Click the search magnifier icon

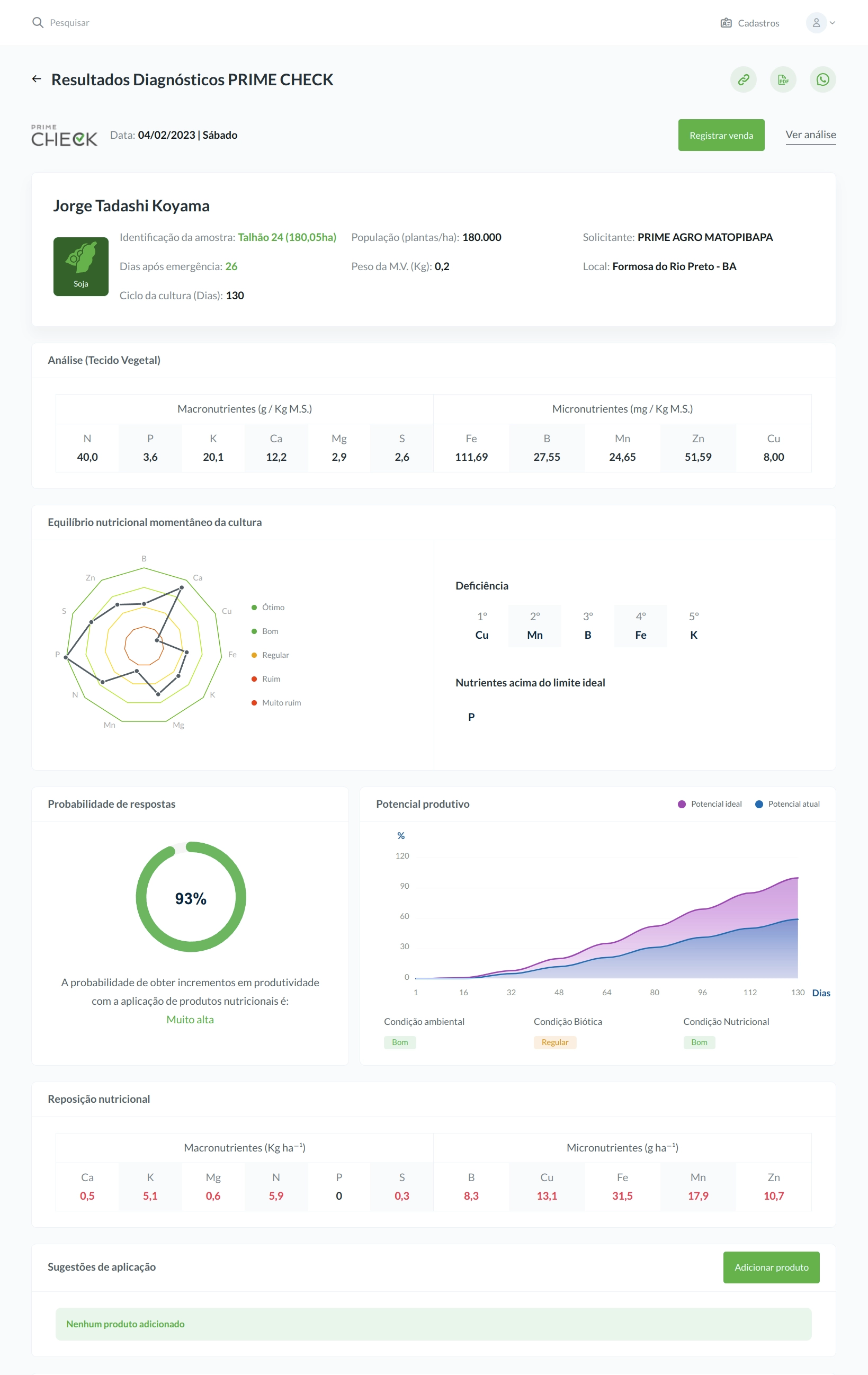tap(38, 23)
